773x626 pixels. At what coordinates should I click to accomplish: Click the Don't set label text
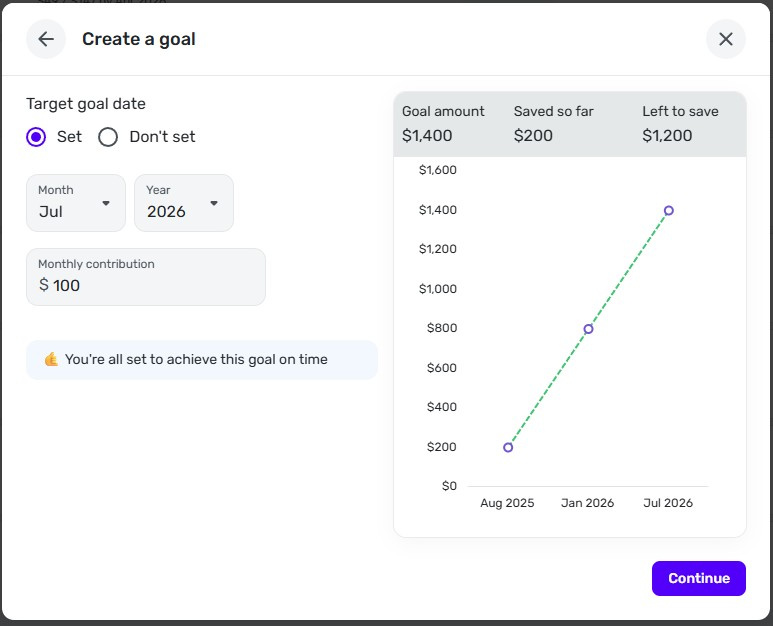click(x=162, y=137)
